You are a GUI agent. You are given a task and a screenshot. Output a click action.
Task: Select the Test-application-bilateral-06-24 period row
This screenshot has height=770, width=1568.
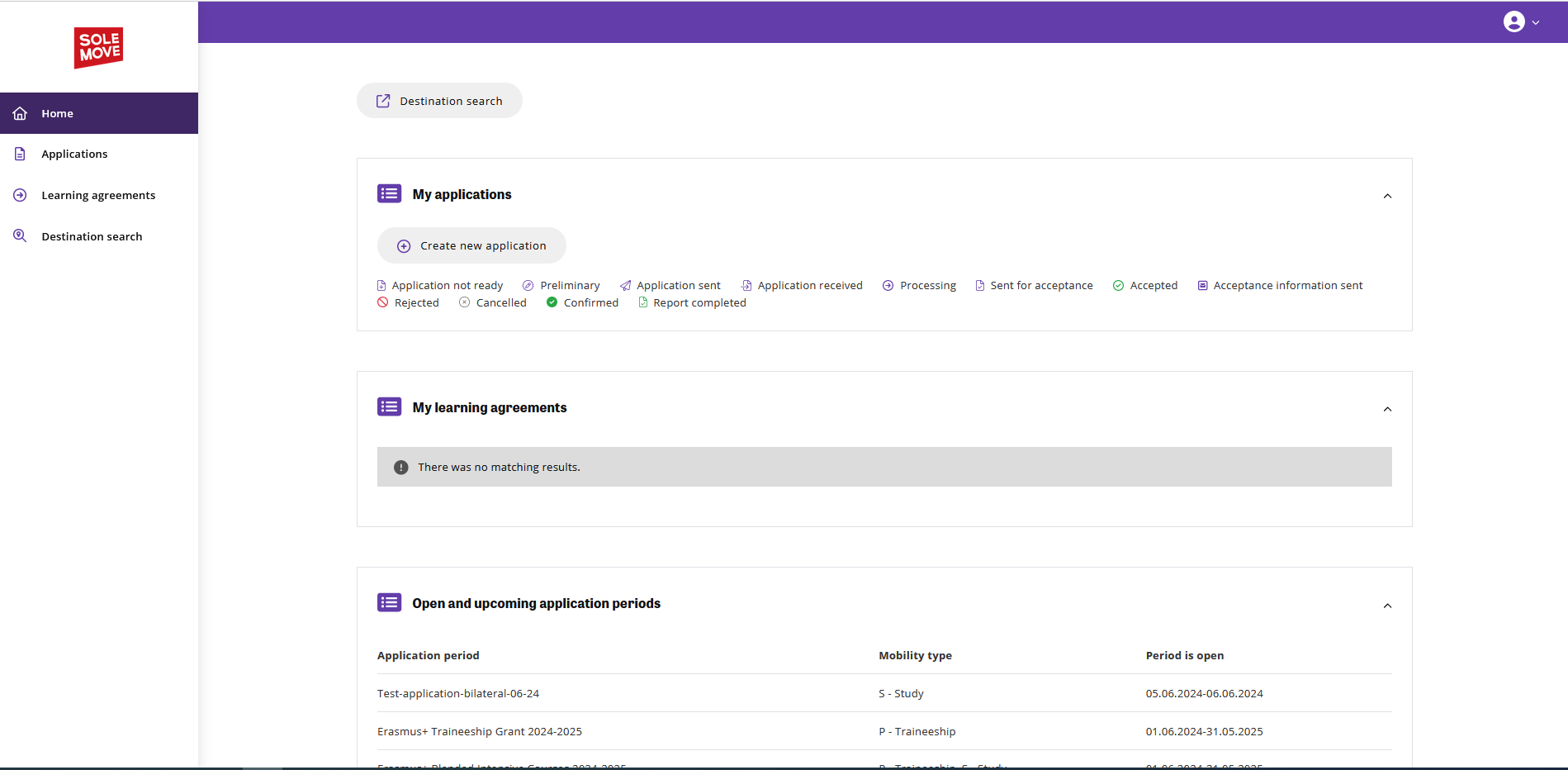[458, 693]
